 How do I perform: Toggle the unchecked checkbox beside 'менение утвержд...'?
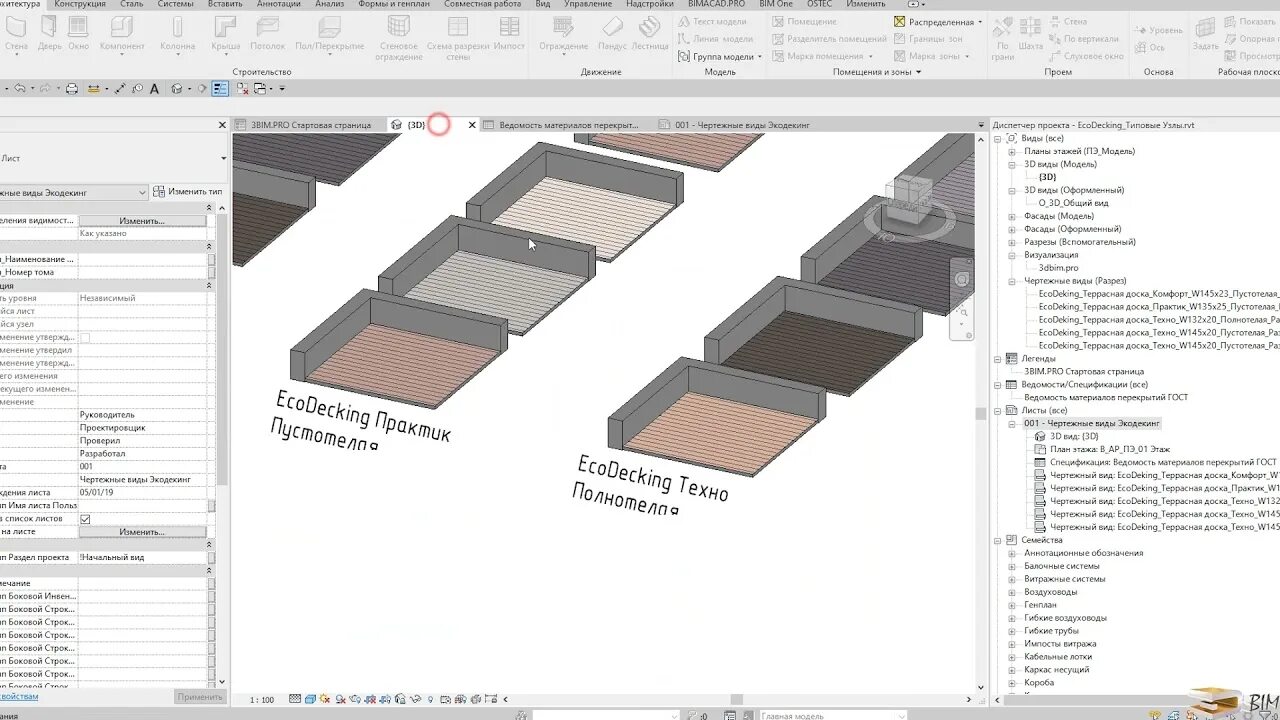pos(85,337)
